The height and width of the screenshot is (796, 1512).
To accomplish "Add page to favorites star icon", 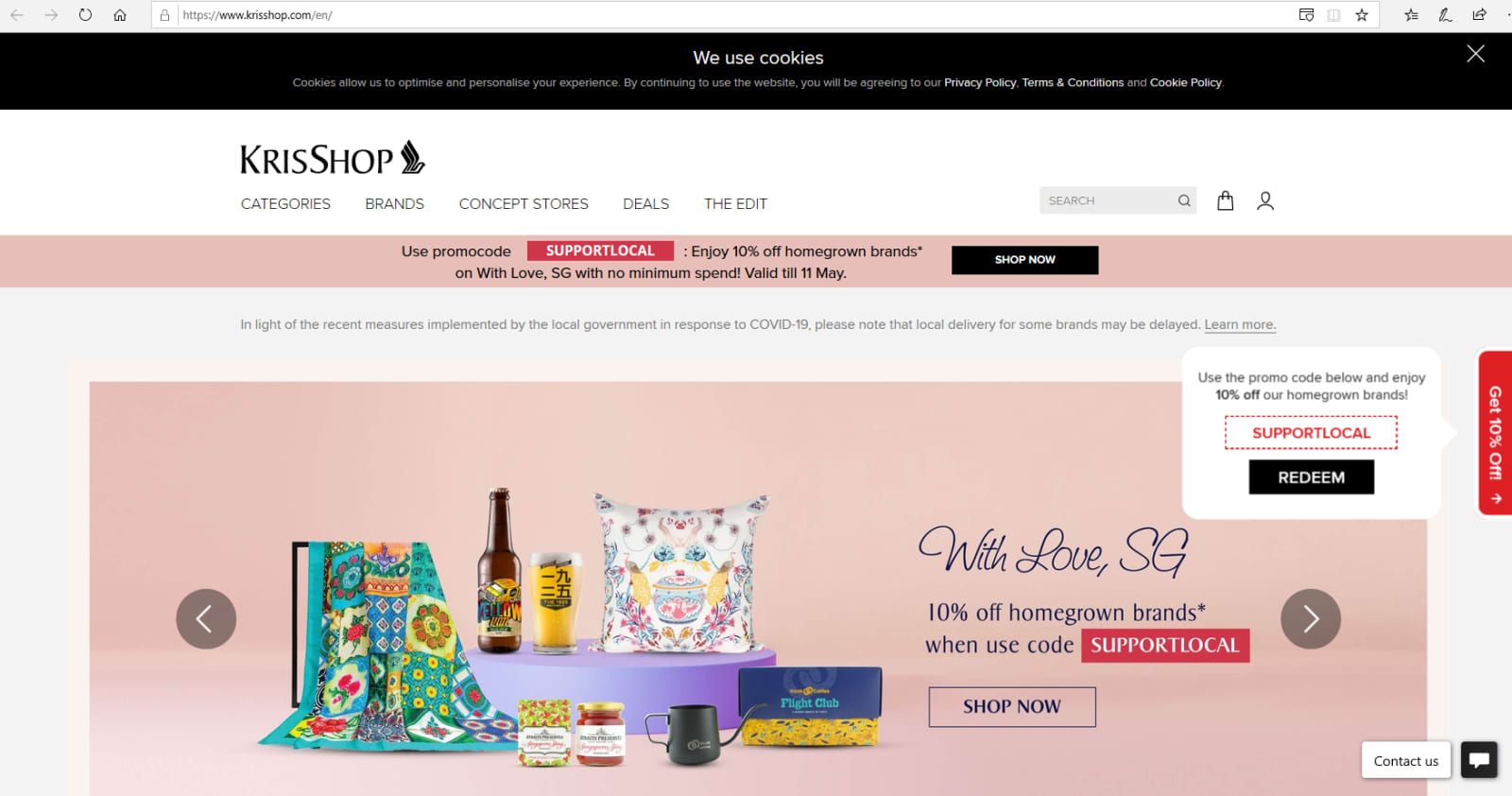I will 1362,15.
